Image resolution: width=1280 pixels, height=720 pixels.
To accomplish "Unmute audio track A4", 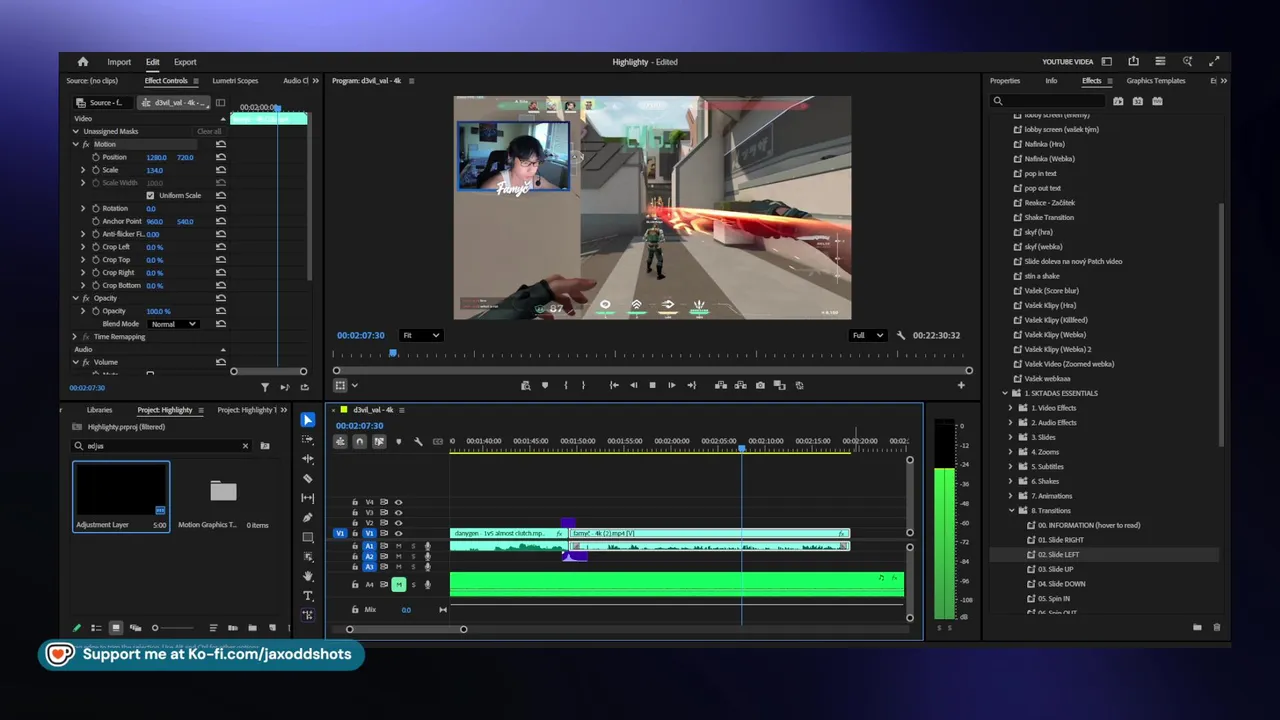I will [398, 585].
